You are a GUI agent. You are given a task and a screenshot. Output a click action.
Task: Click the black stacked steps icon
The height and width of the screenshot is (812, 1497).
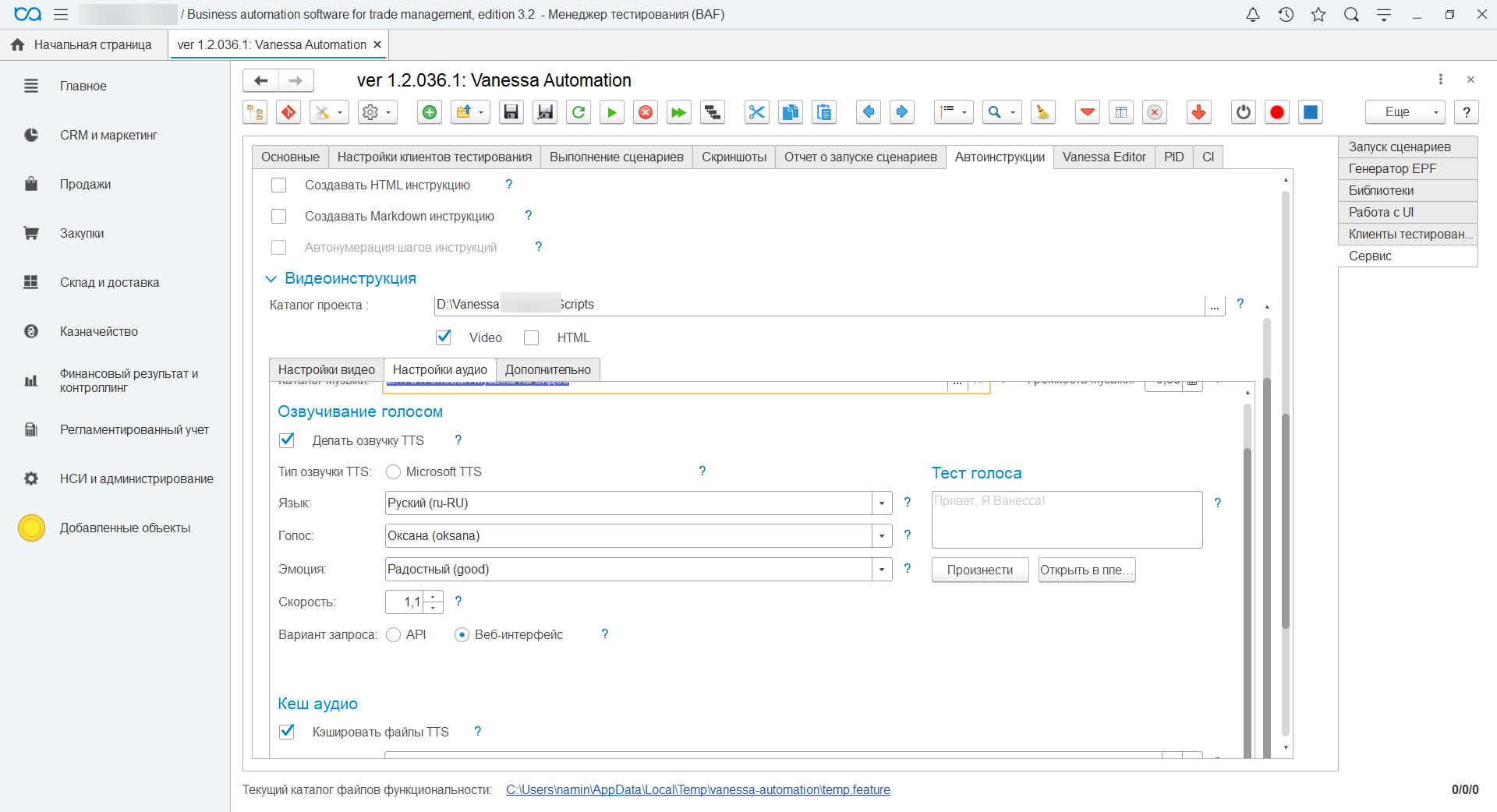(x=713, y=112)
